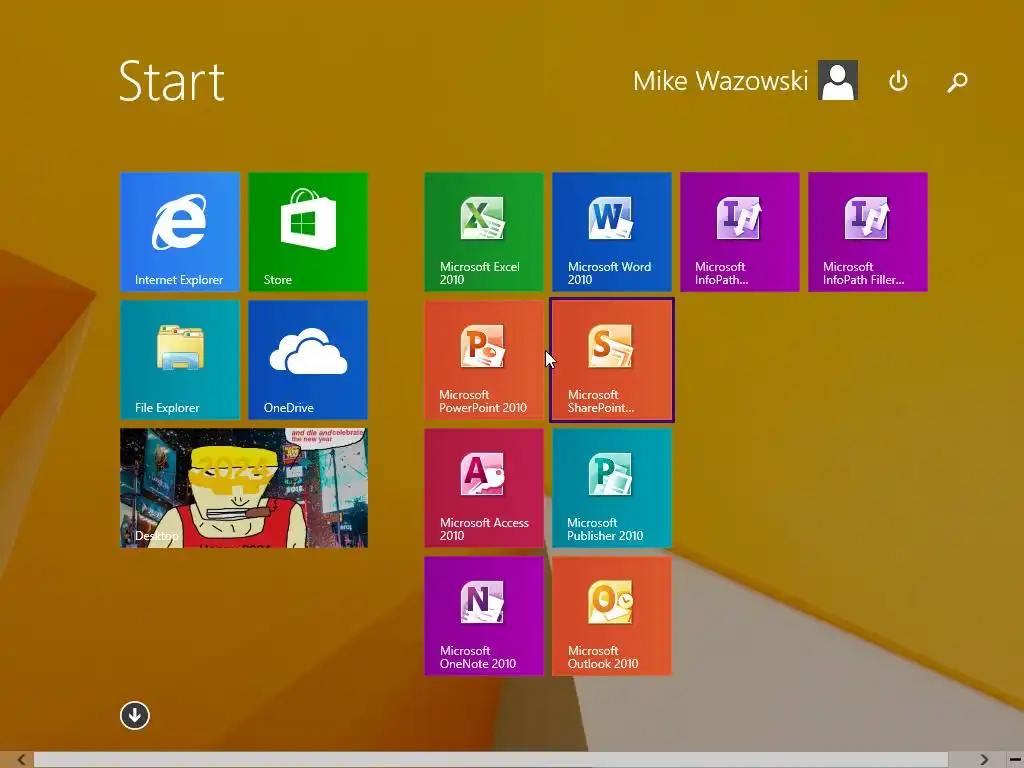Click the power options button
The image size is (1024, 768).
[899, 81]
